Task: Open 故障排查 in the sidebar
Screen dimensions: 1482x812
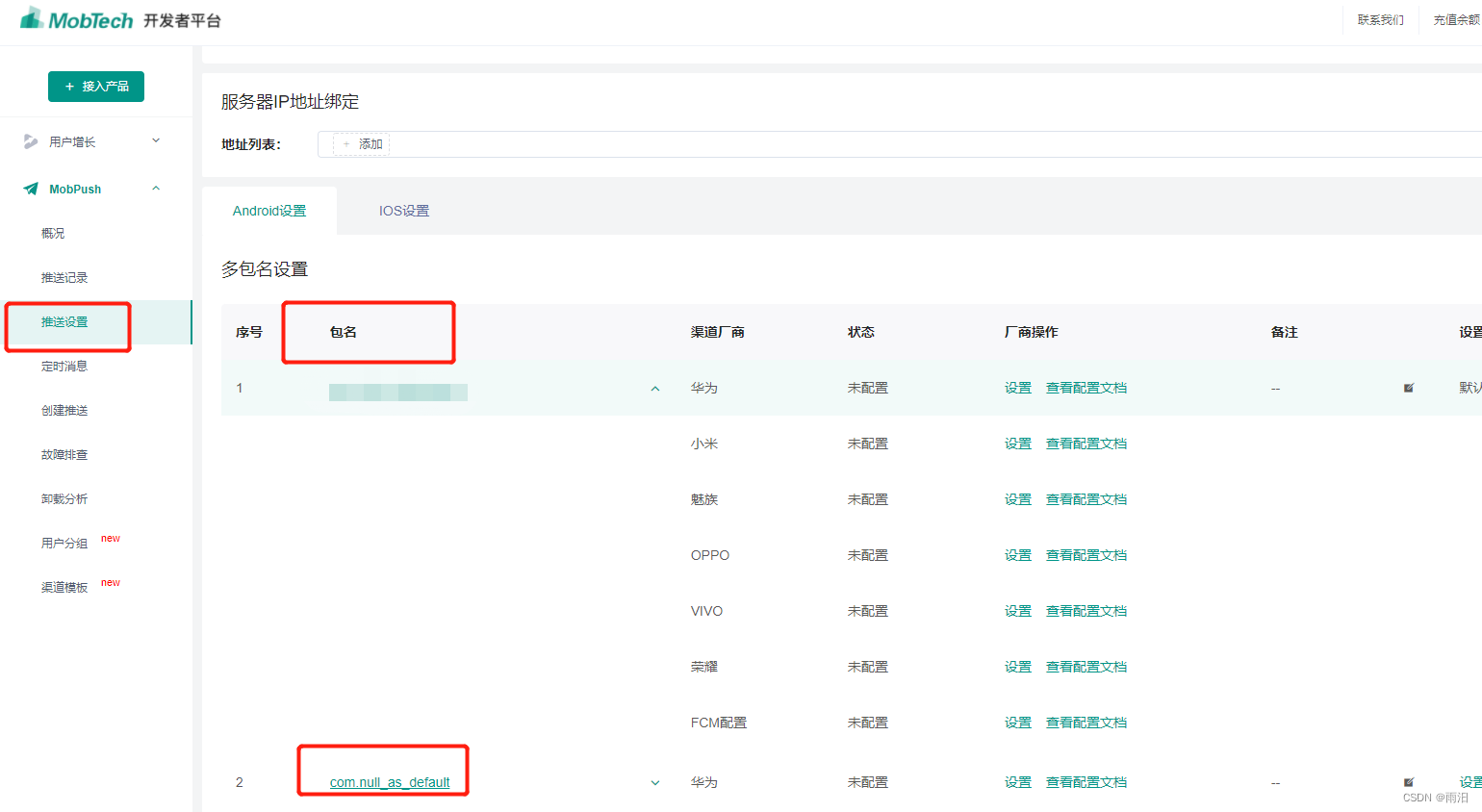Action: click(64, 454)
